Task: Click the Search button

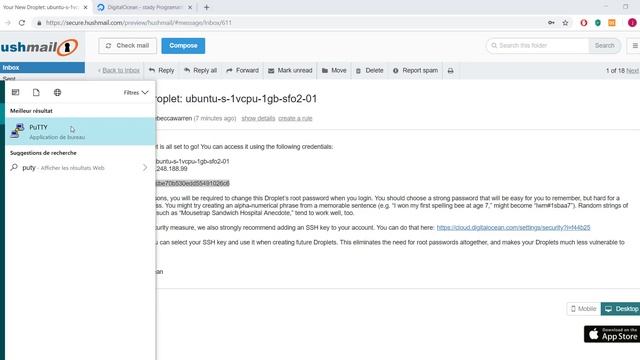Action: (x=604, y=46)
